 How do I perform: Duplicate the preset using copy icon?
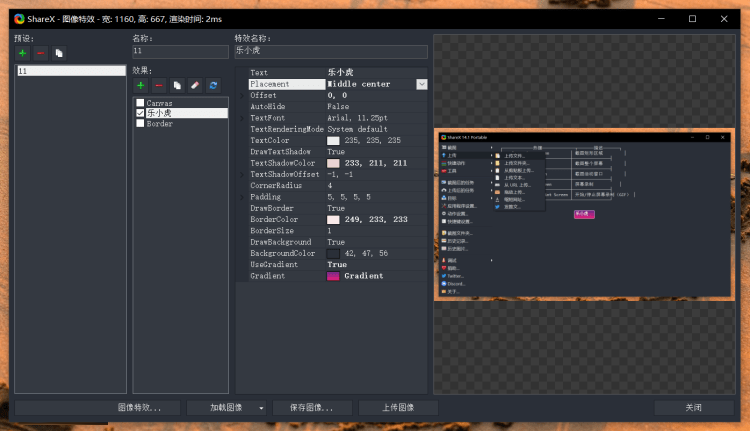(x=59, y=53)
